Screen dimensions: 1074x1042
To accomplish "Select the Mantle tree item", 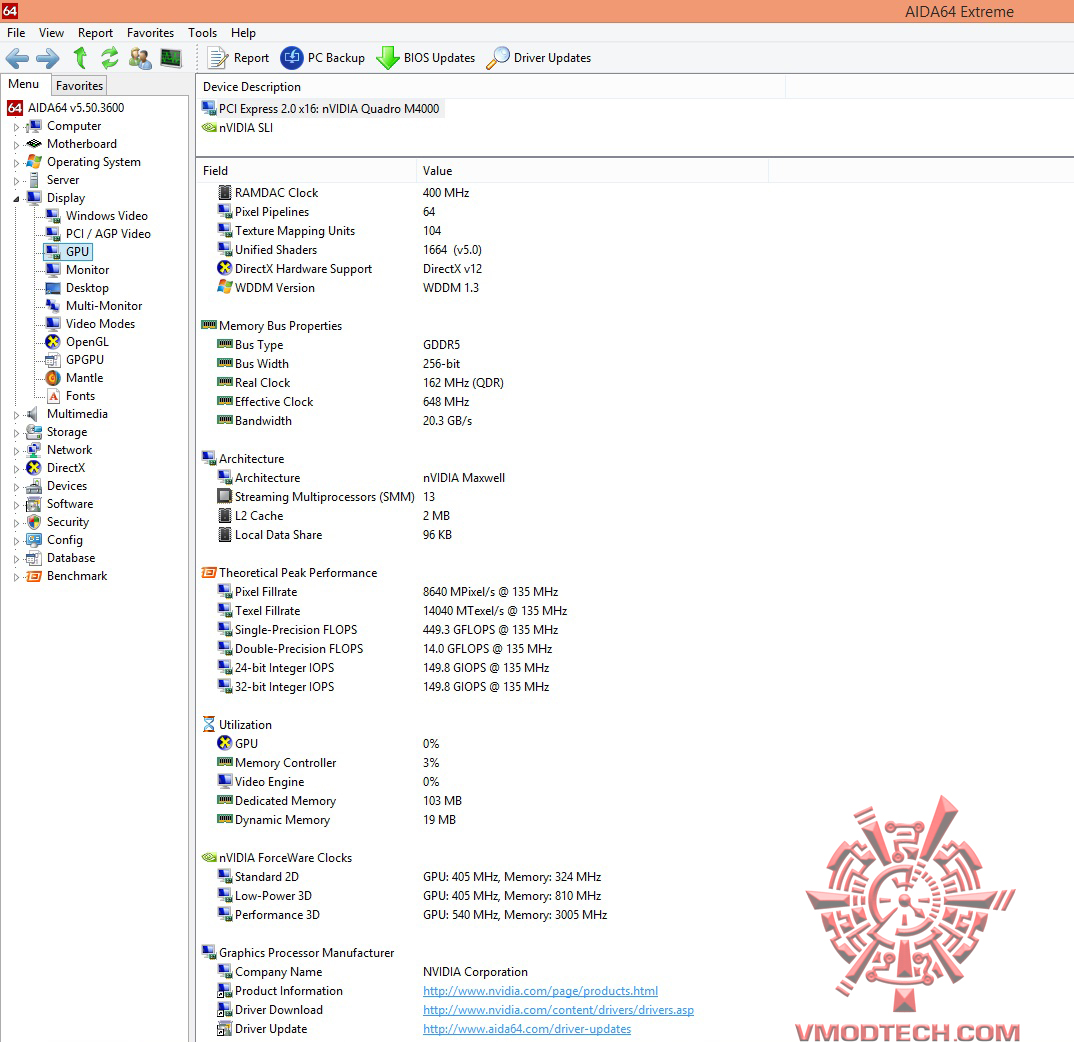I will tap(84, 377).
